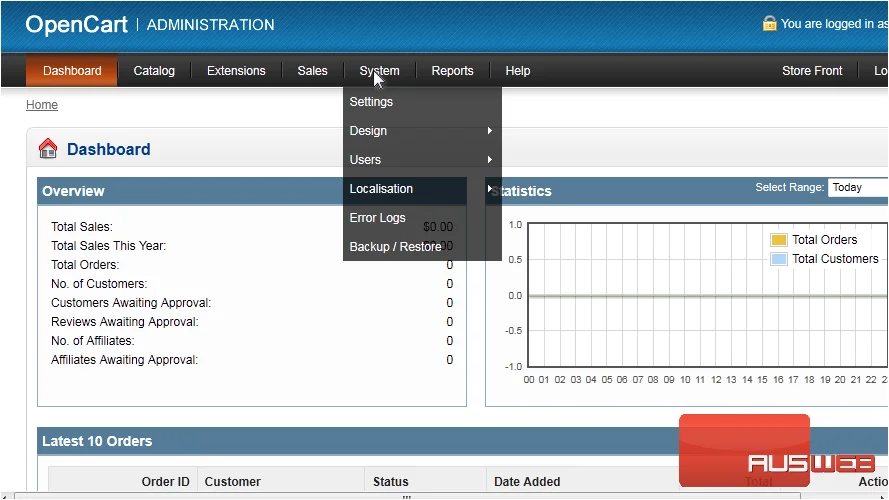Click the No. of Customers label
Viewport: 889px width, 500px height.
pos(99,283)
